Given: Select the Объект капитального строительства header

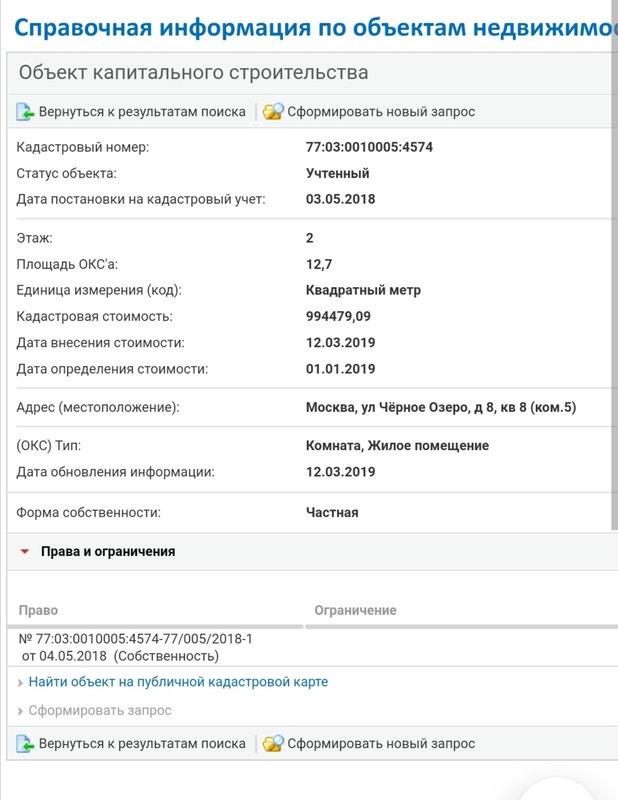Looking at the screenshot, I should [185, 73].
